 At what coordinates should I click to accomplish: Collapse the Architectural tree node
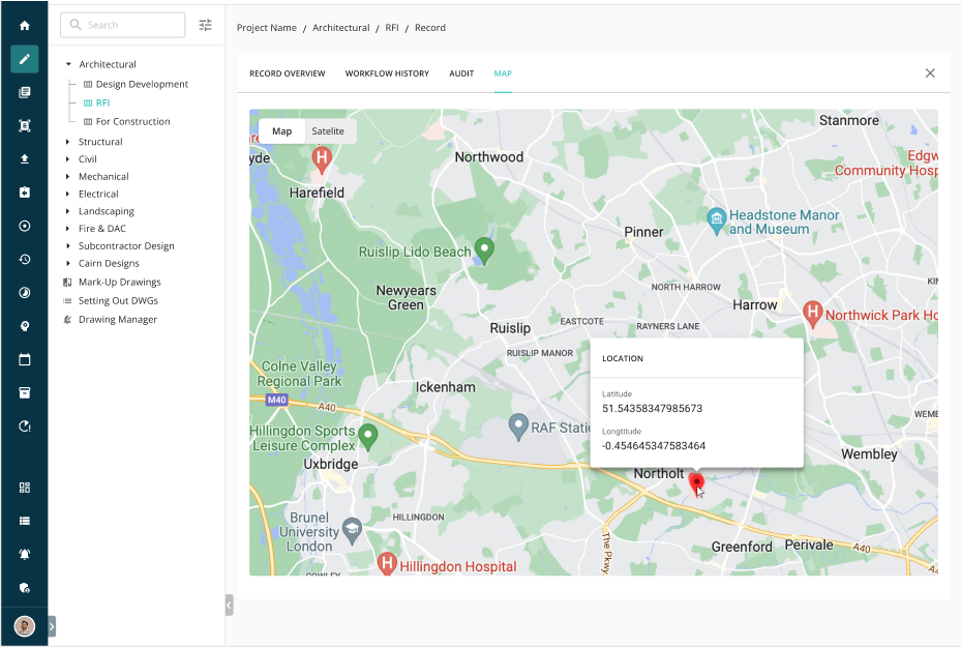tap(68, 64)
